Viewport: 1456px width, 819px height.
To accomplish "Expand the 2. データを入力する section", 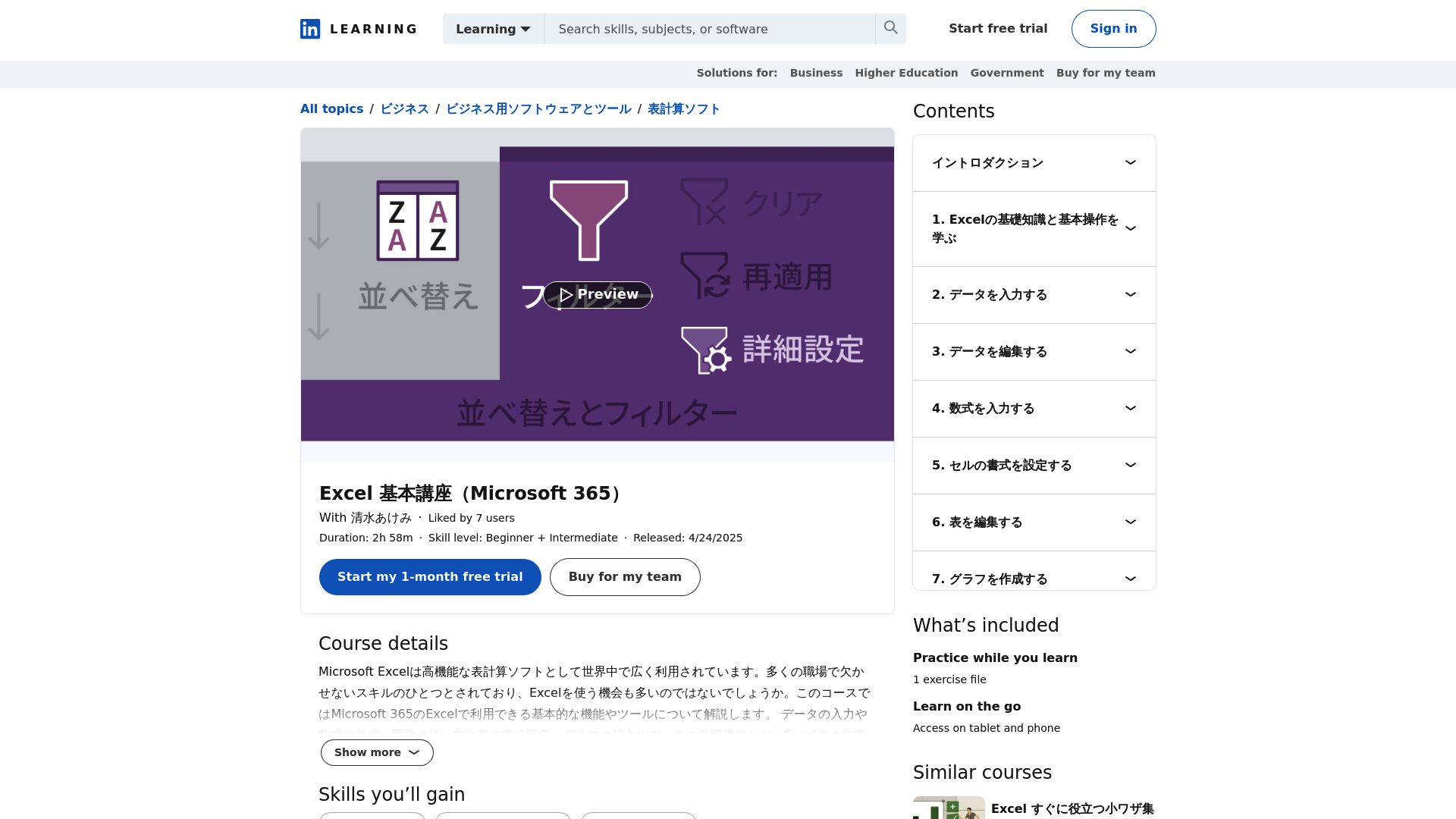I will (x=1034, y=295).
